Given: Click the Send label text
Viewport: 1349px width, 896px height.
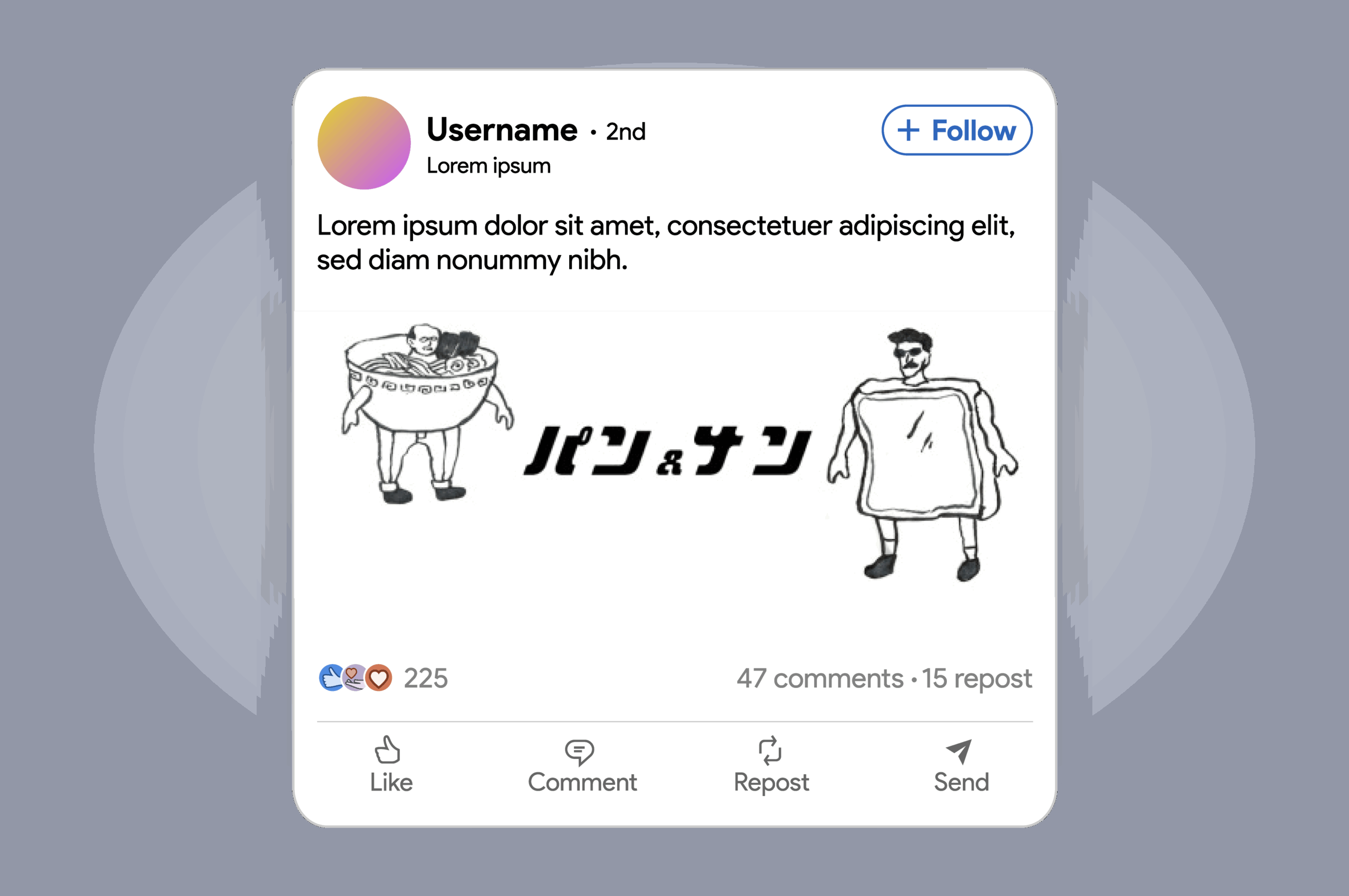Looking at the screenshot, I should [962, 782].
